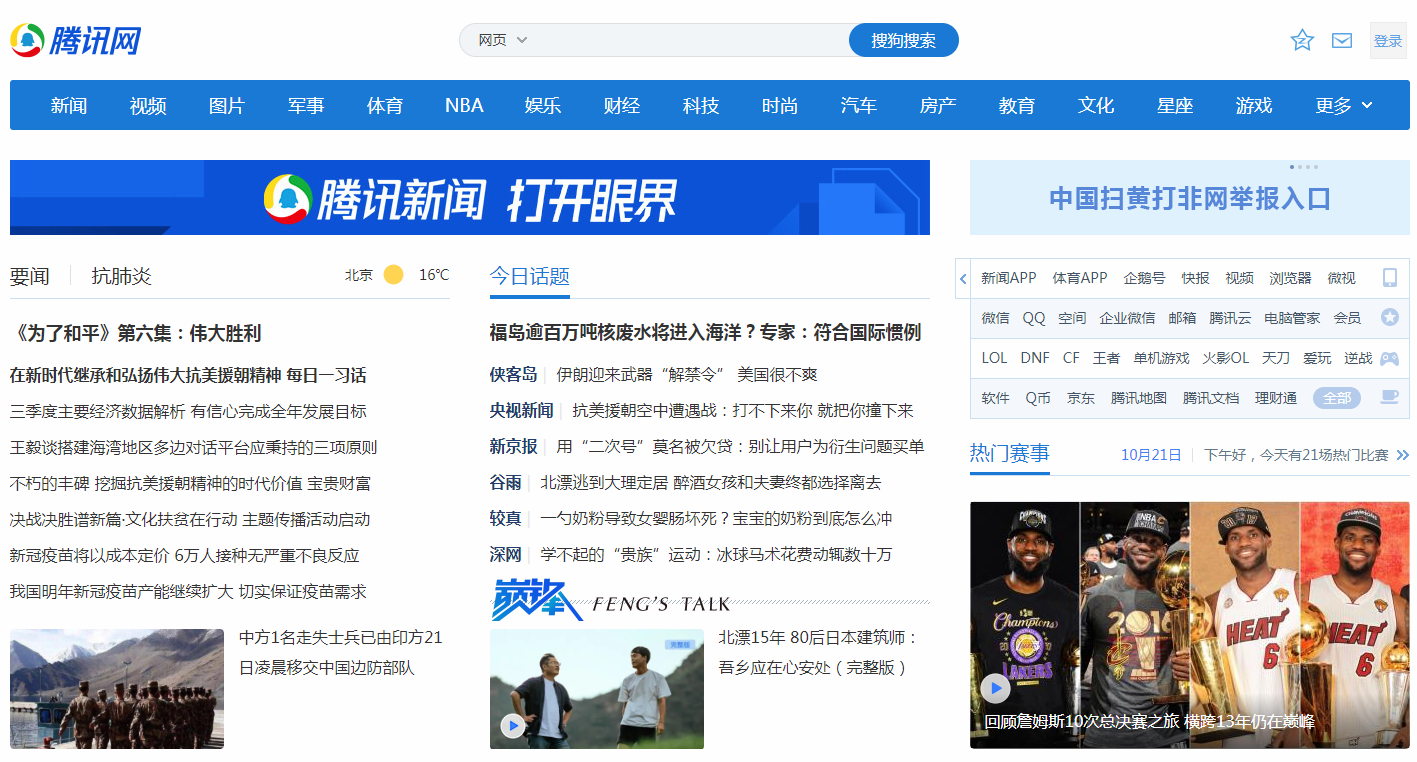Open 王毅谈搭建海湾地区多边对话平台 article

click(194, 447)
